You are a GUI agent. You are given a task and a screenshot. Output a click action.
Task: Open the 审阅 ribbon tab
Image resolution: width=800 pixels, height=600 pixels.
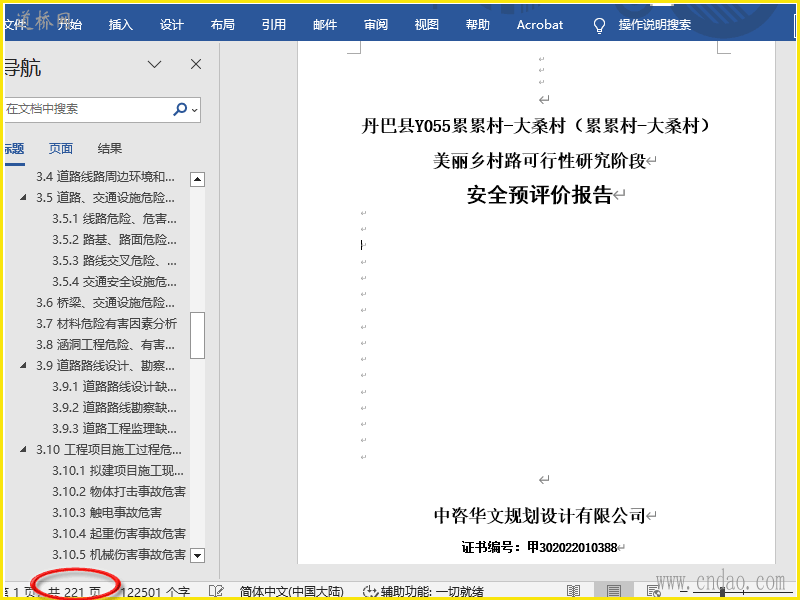pos(376,24)
